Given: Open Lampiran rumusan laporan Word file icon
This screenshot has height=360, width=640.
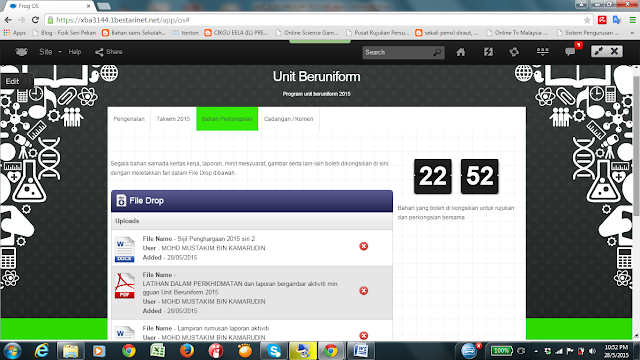Looking at the screenshot, I should point(124,333).
